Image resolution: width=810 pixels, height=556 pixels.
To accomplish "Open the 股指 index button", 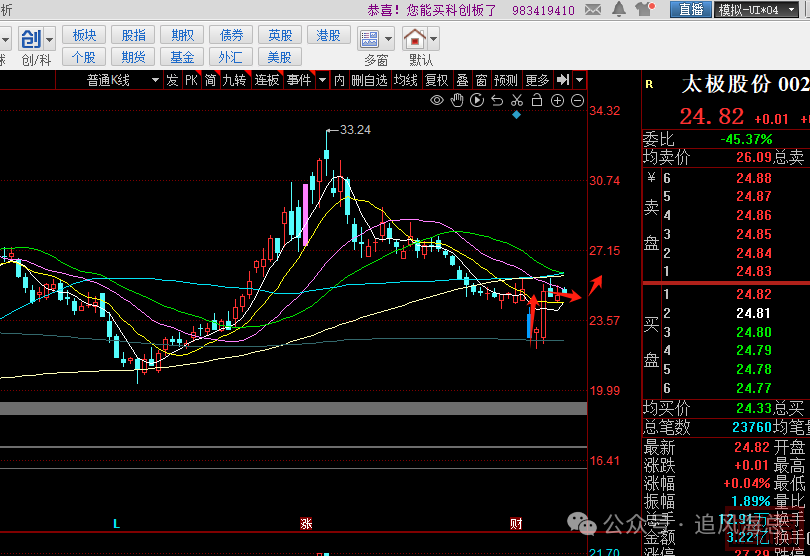I will tap(133, 35).
